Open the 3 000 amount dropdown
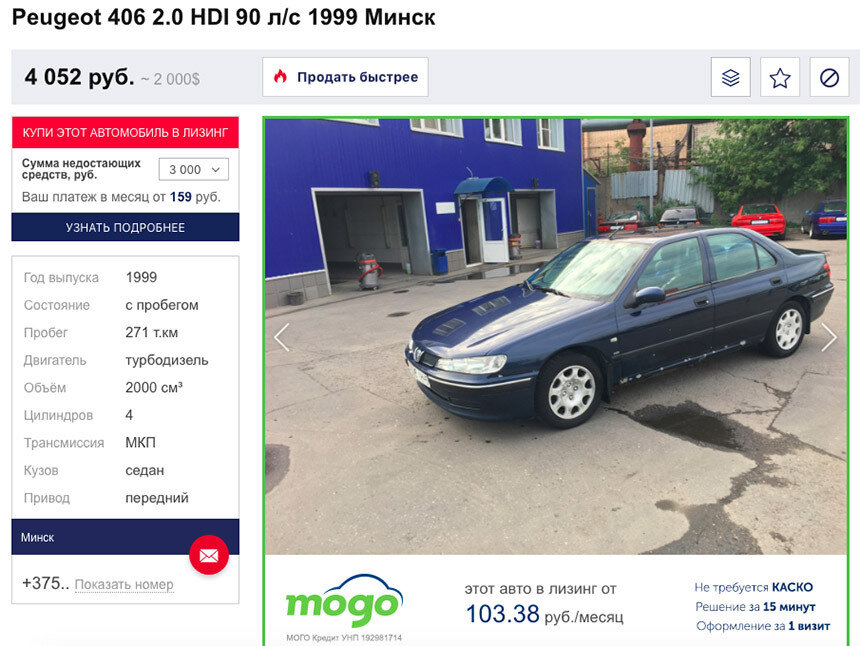Viewport: 860px width, 646px height. [194, 169]
